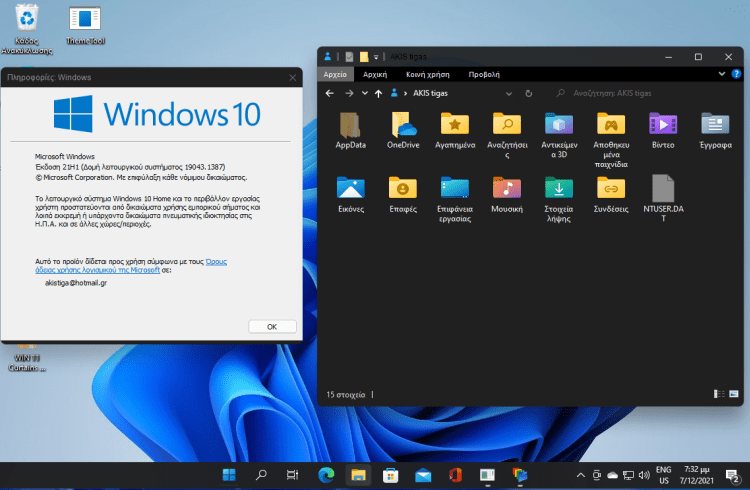Open the OneDrive folder
This screenshot has width=750, height=490.
click(403, 131)
